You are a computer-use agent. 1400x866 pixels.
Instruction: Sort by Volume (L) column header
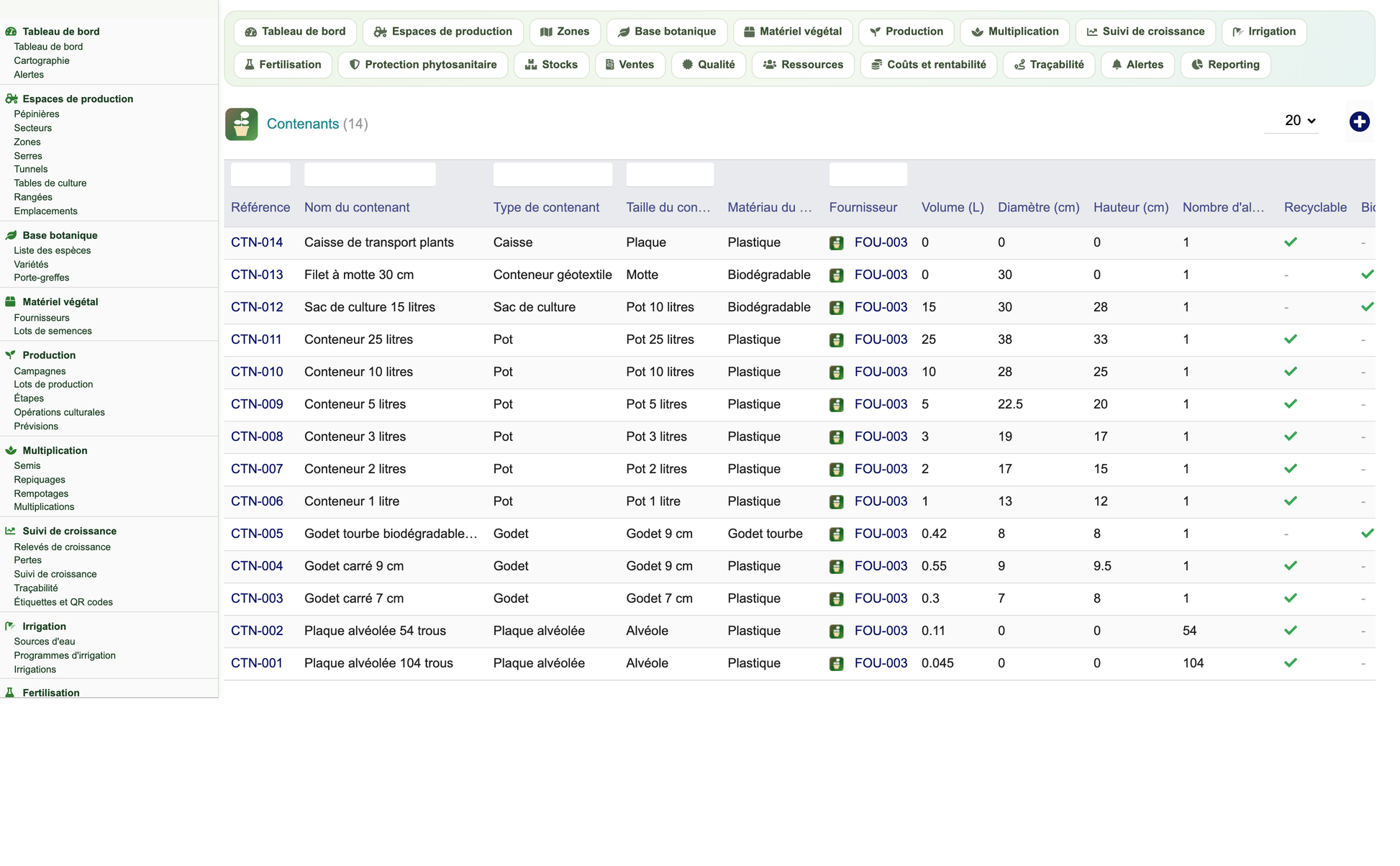[x=953, y=207]
